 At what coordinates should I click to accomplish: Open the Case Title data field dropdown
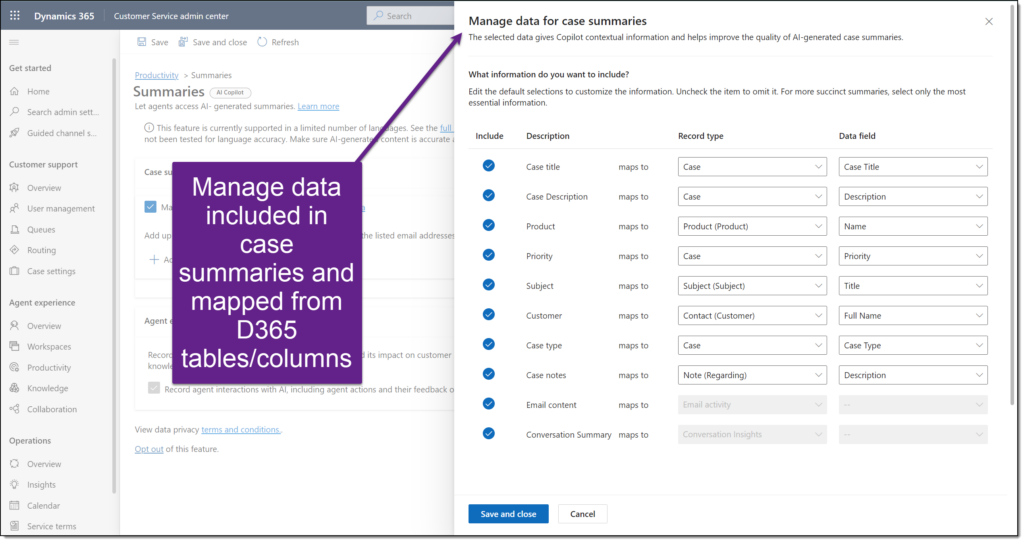(913, 167)
